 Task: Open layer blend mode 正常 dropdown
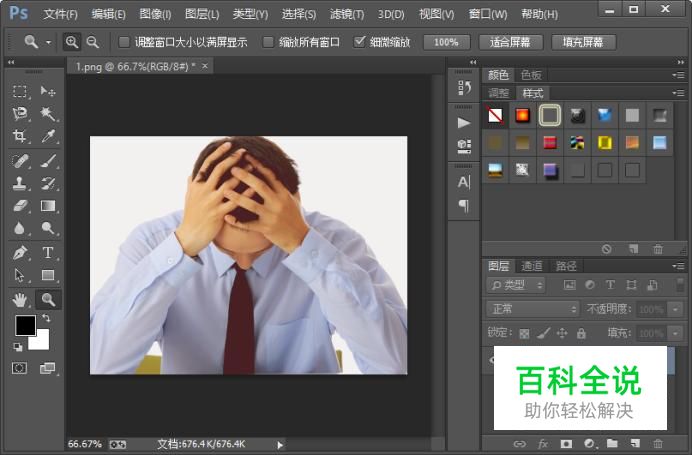[533, 309]
